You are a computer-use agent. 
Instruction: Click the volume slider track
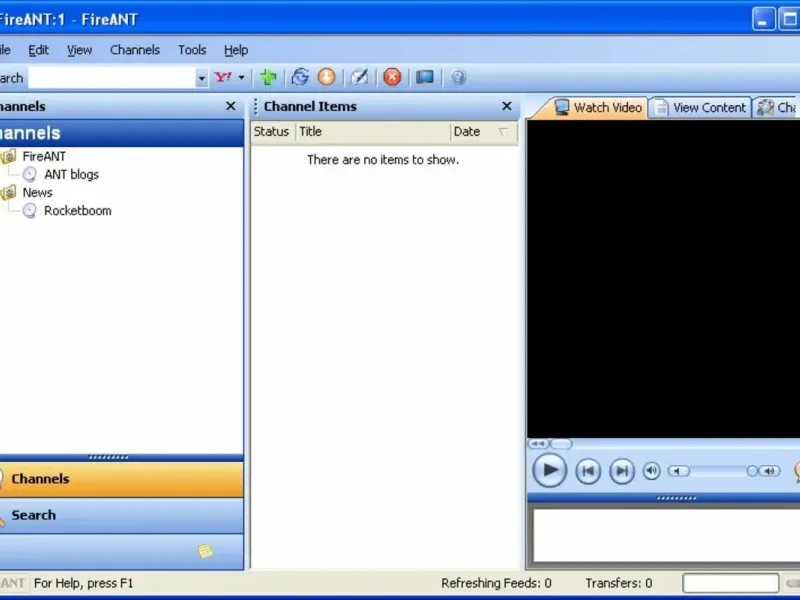718,471
